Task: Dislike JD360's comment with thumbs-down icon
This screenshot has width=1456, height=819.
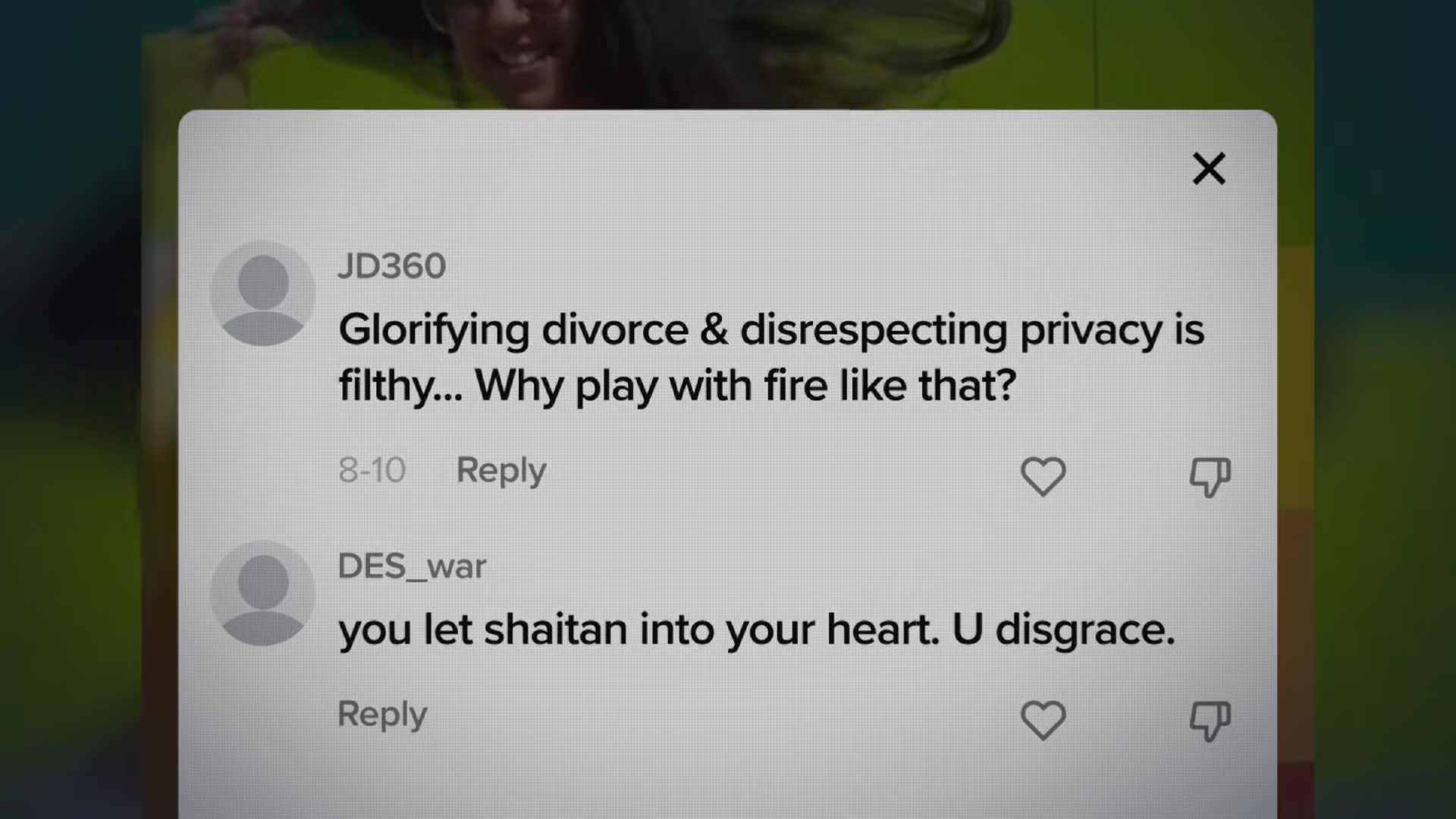Action: pos(1210,477)
